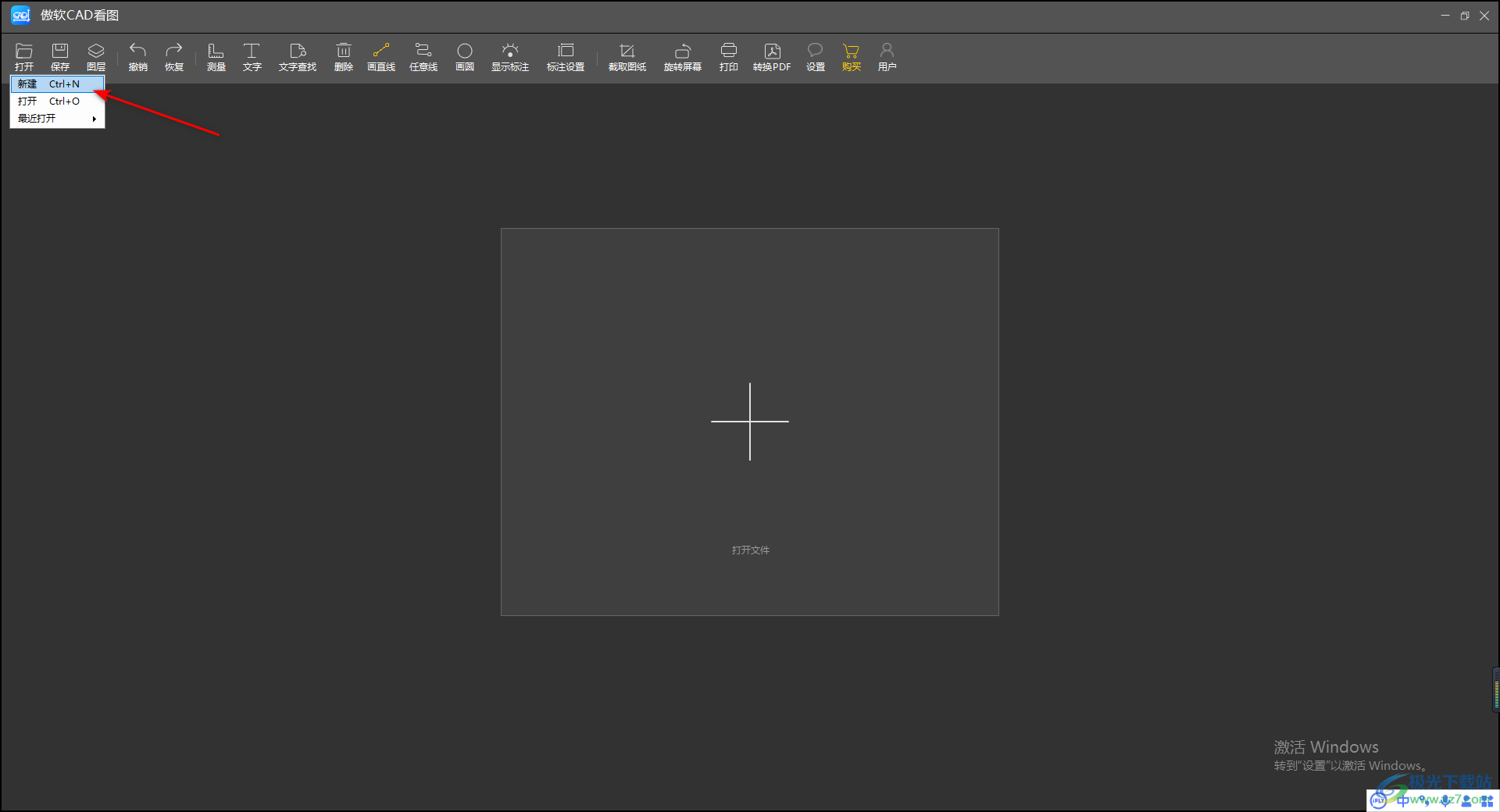Choose 新建 Ctrl+N from the dropdown menu
1500x812 pixels.
(57, 84)
